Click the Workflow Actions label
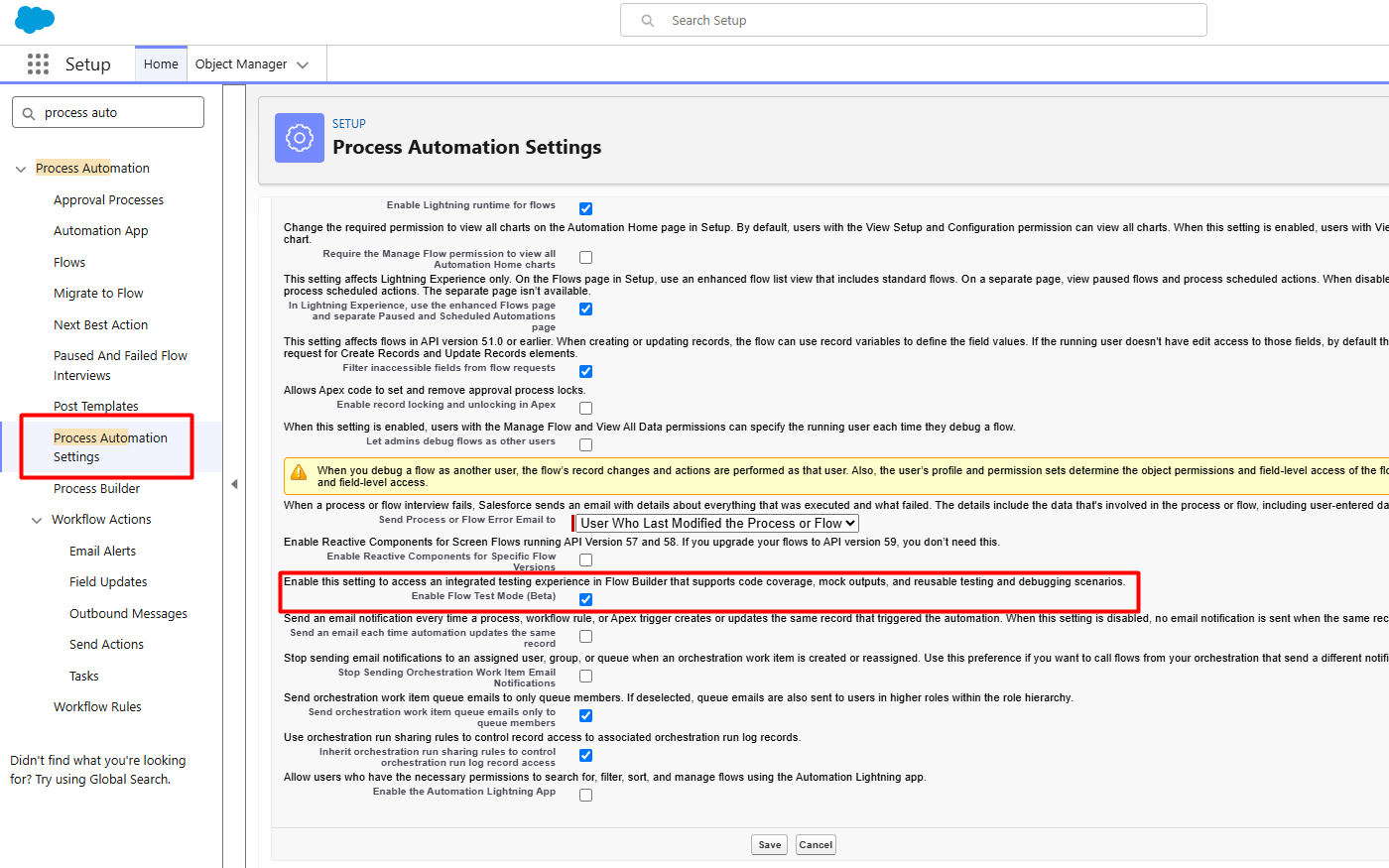1389x868 pixels. pyautogui.click(x=101, y=519)
